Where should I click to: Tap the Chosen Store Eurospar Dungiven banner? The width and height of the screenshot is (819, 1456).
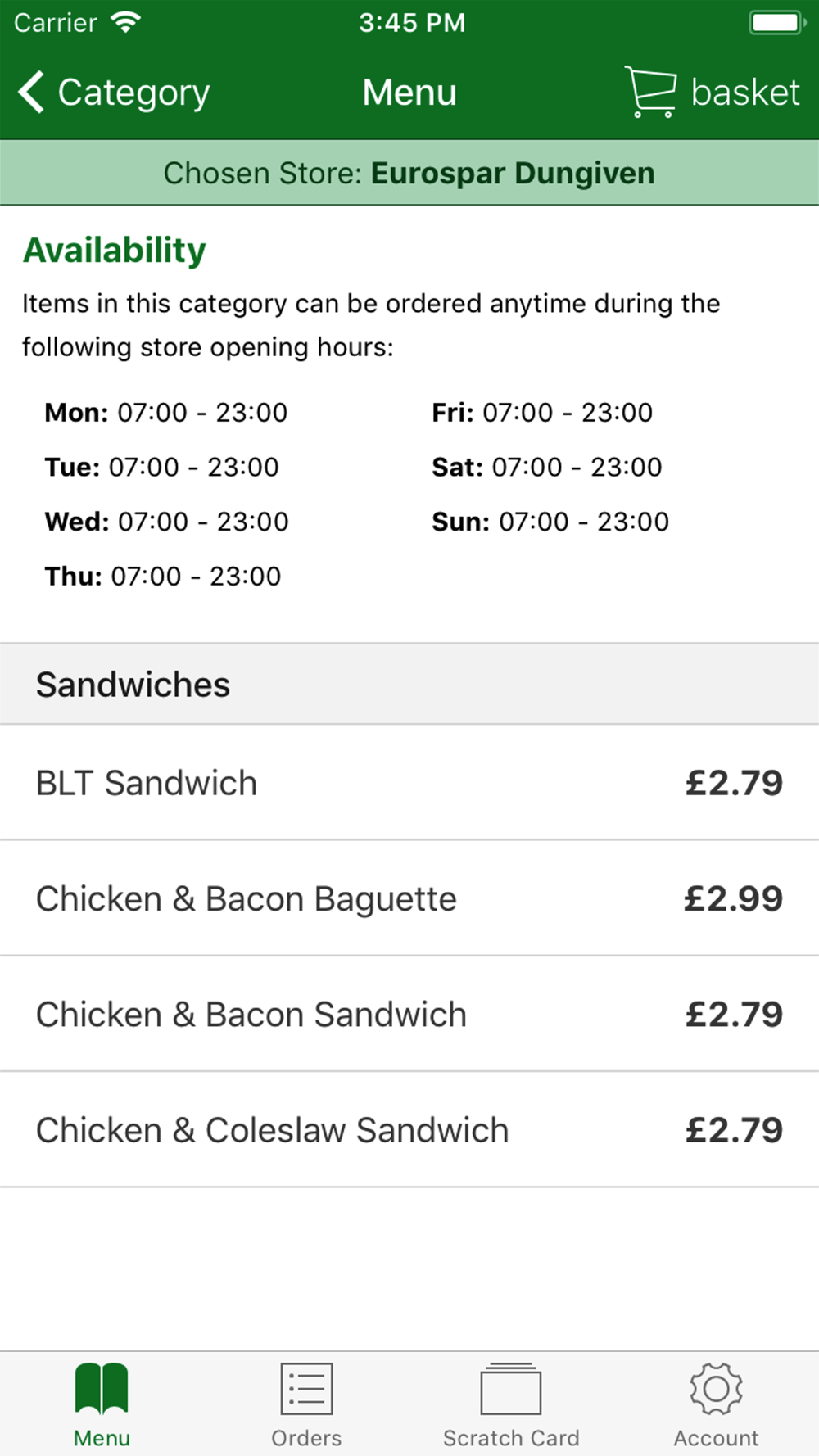[409, 173]
